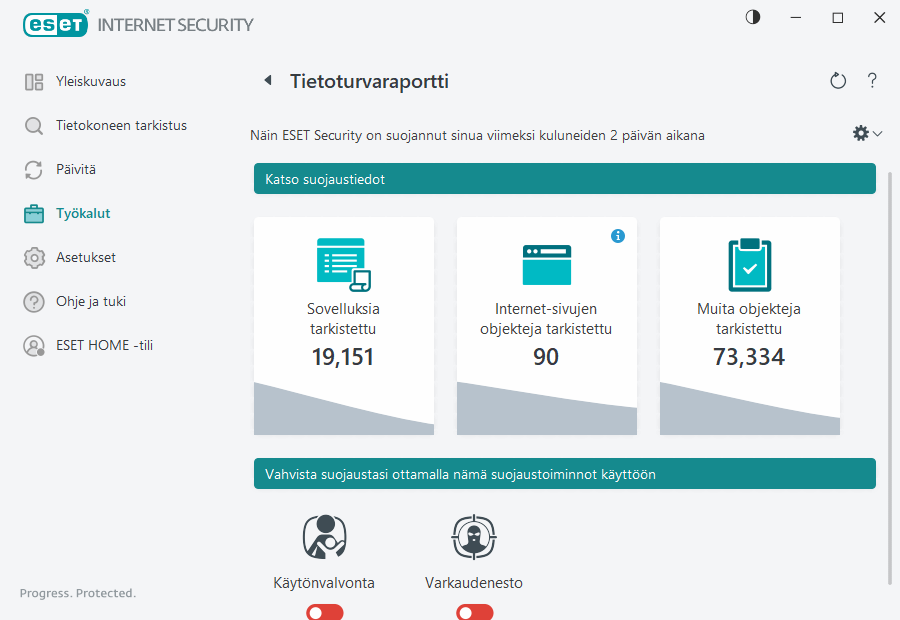Enable the Käytönvalvonta toggle
900x620 pixels.
324,611
